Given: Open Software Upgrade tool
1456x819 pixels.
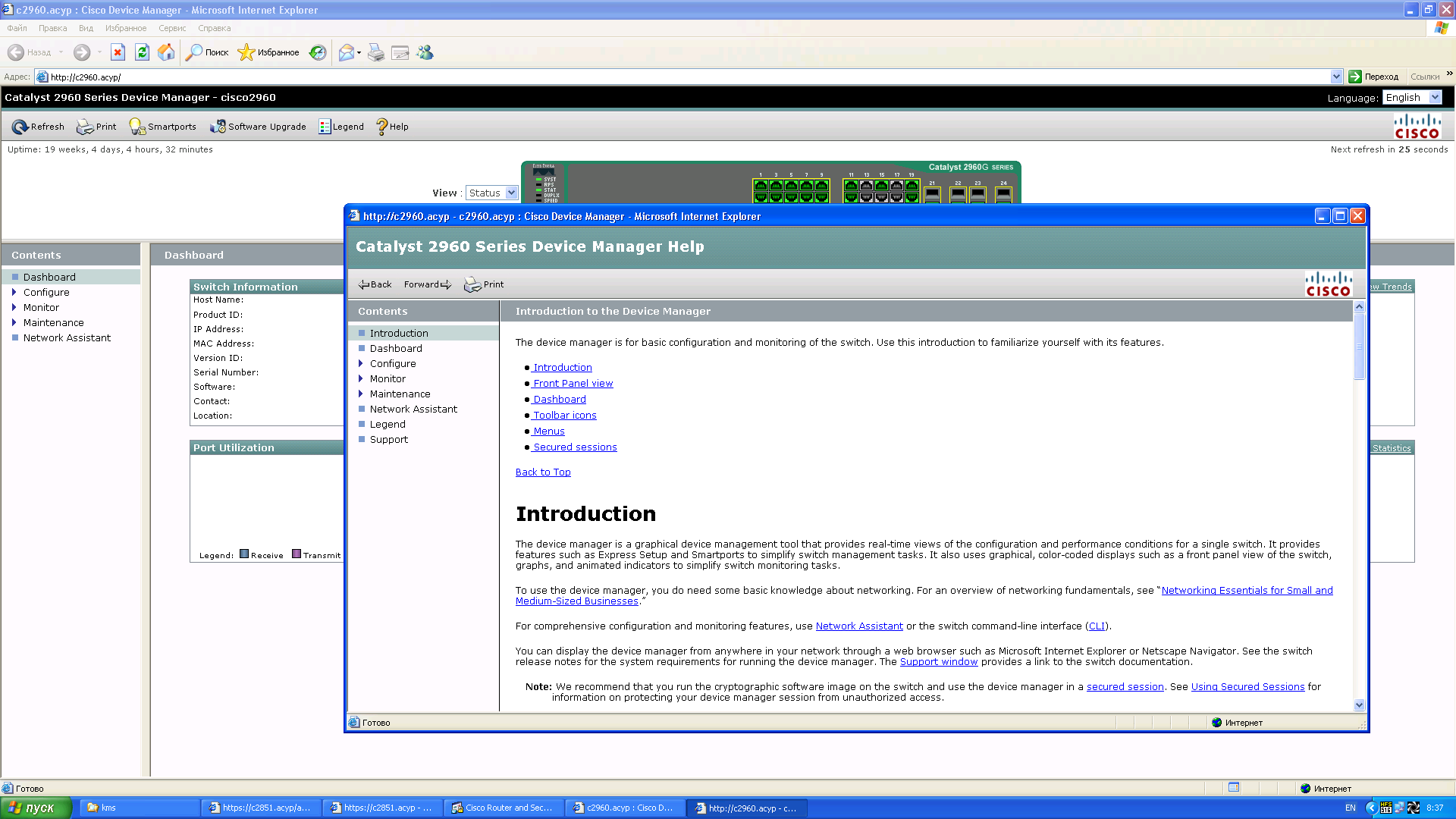Looking at the screenshot, I should click(258, 127).
